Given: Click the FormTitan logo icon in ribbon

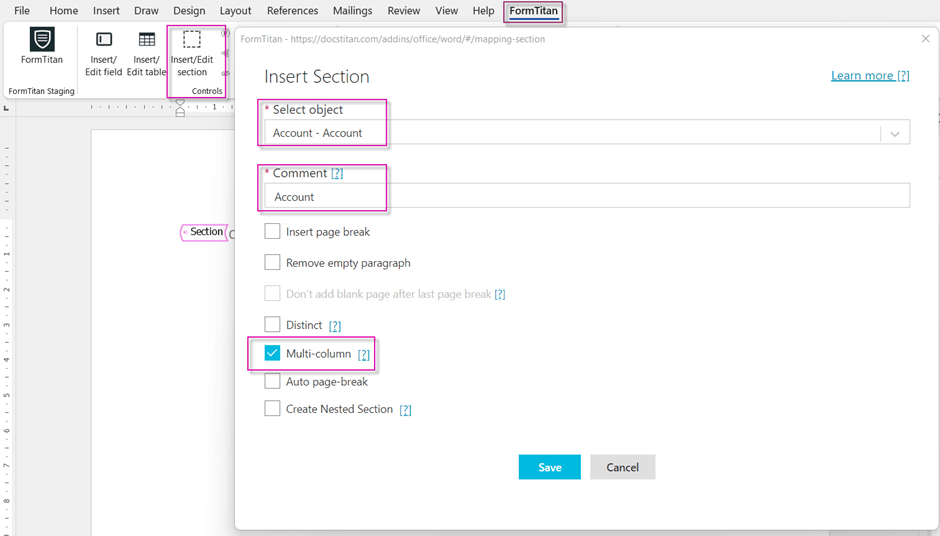Looking at the screenshot, I should click(42, 40).
